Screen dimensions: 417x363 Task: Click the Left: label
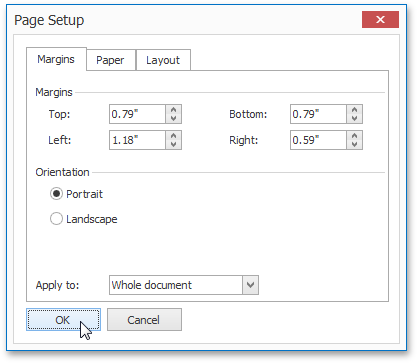tap(60, 140)
